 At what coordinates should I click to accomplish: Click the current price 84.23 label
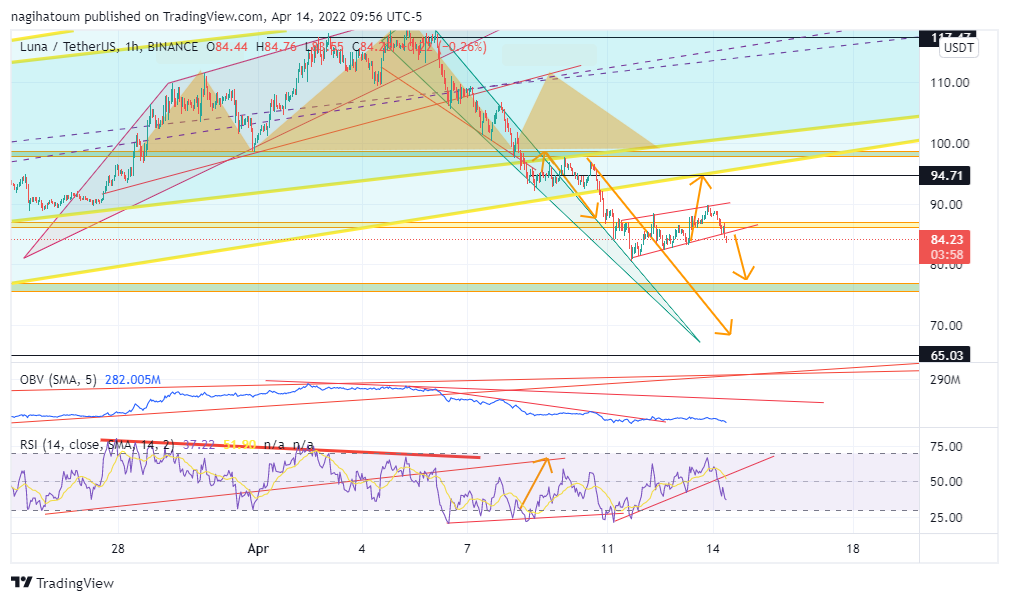point(945,247)
